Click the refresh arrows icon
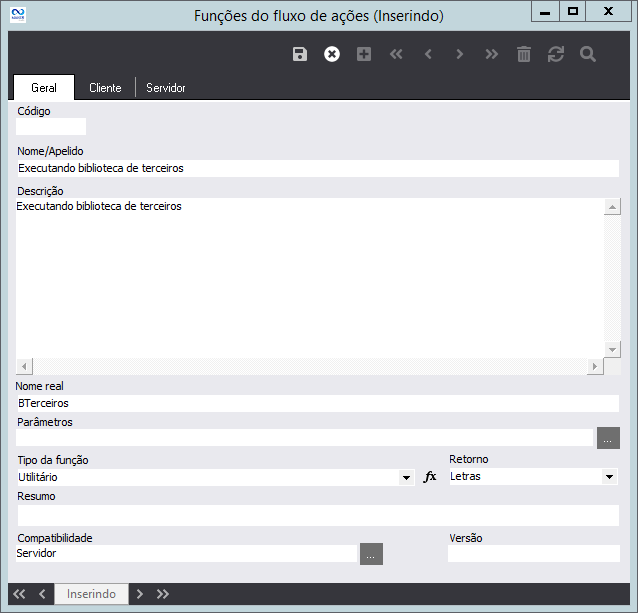 click(556, 54)
